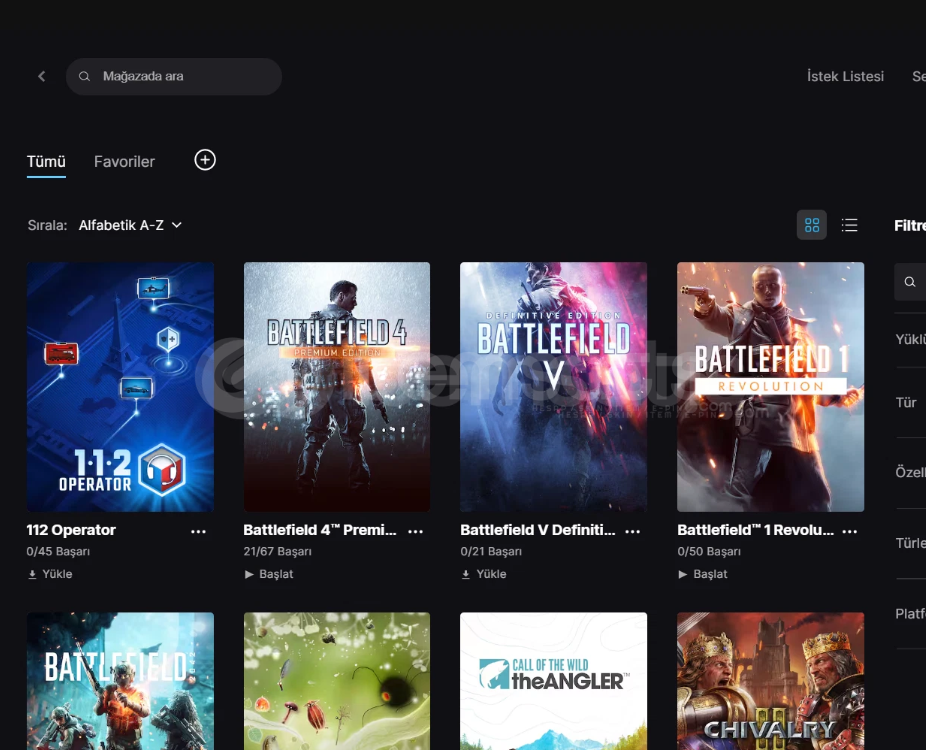Click the 112 Operator title text

click(x=71, y=530)
